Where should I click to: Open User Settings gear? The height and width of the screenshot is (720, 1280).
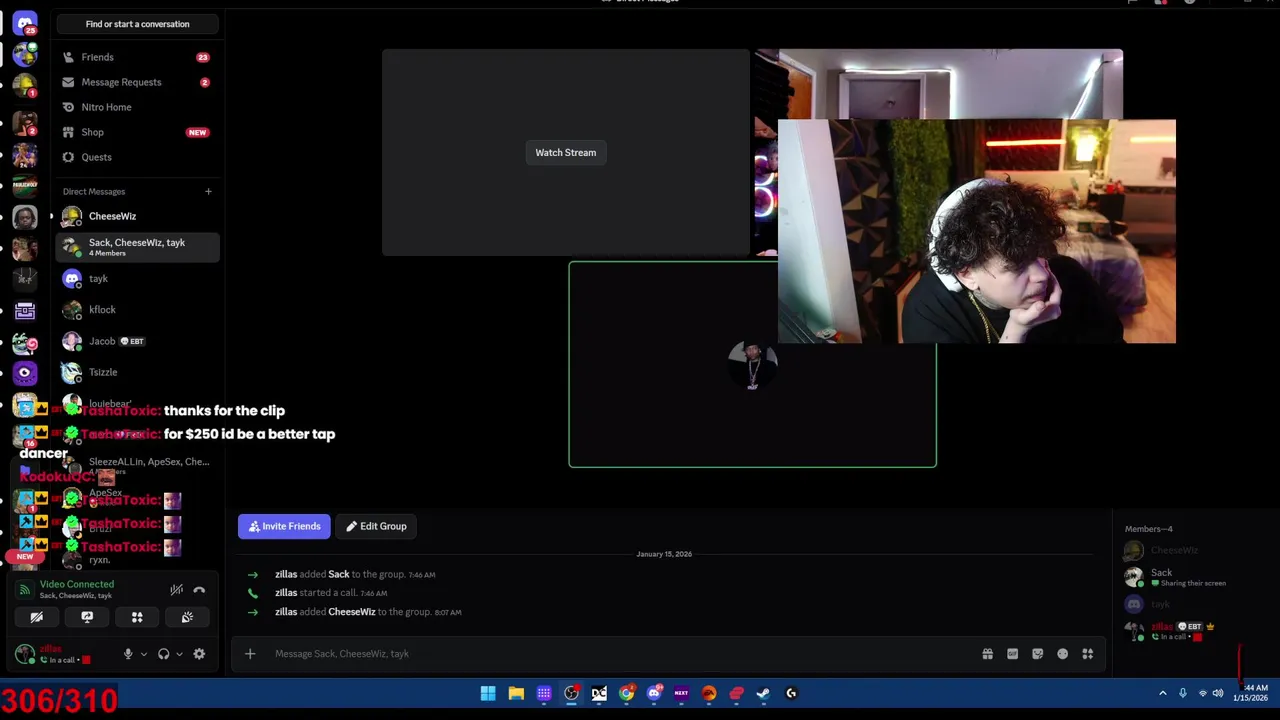point(199,654)
